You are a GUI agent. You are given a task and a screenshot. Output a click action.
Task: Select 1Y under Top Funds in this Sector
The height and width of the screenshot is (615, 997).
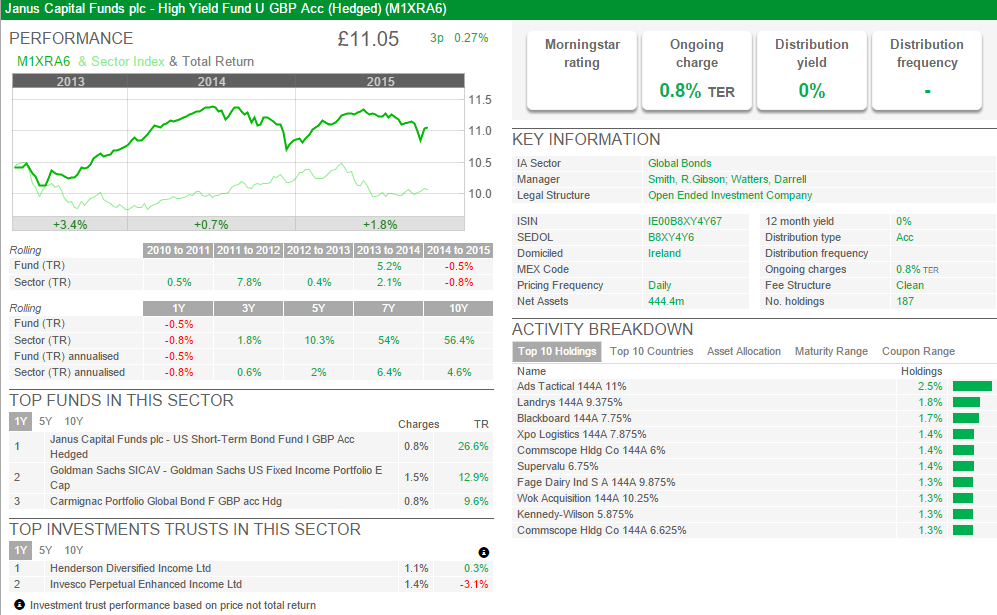click(20, 421)
